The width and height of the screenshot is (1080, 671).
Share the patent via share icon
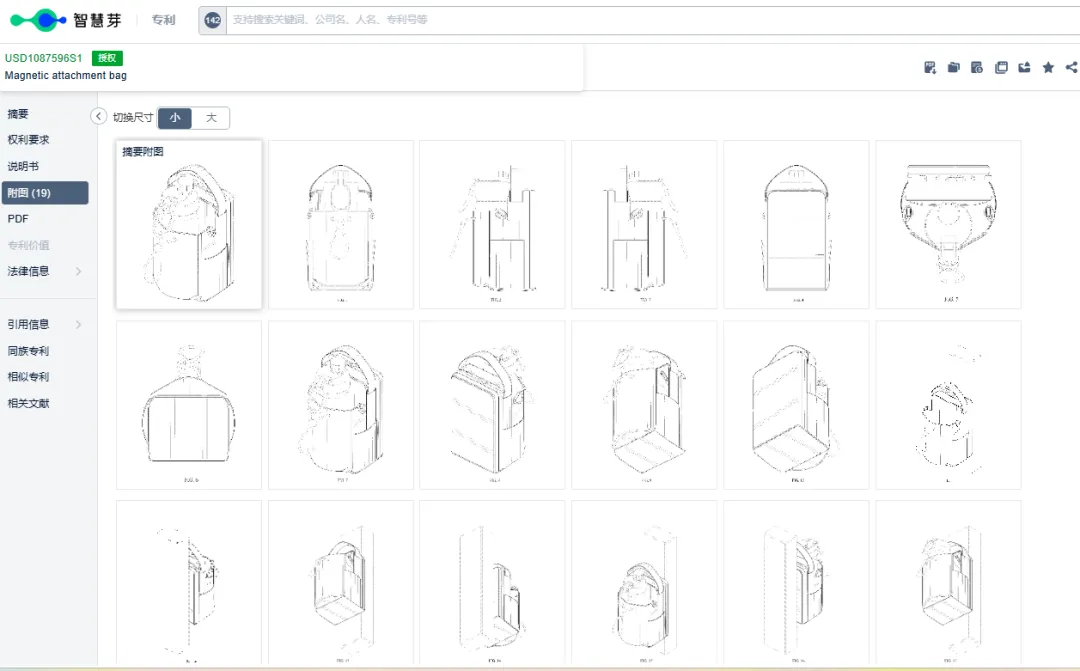point(1072,67)
